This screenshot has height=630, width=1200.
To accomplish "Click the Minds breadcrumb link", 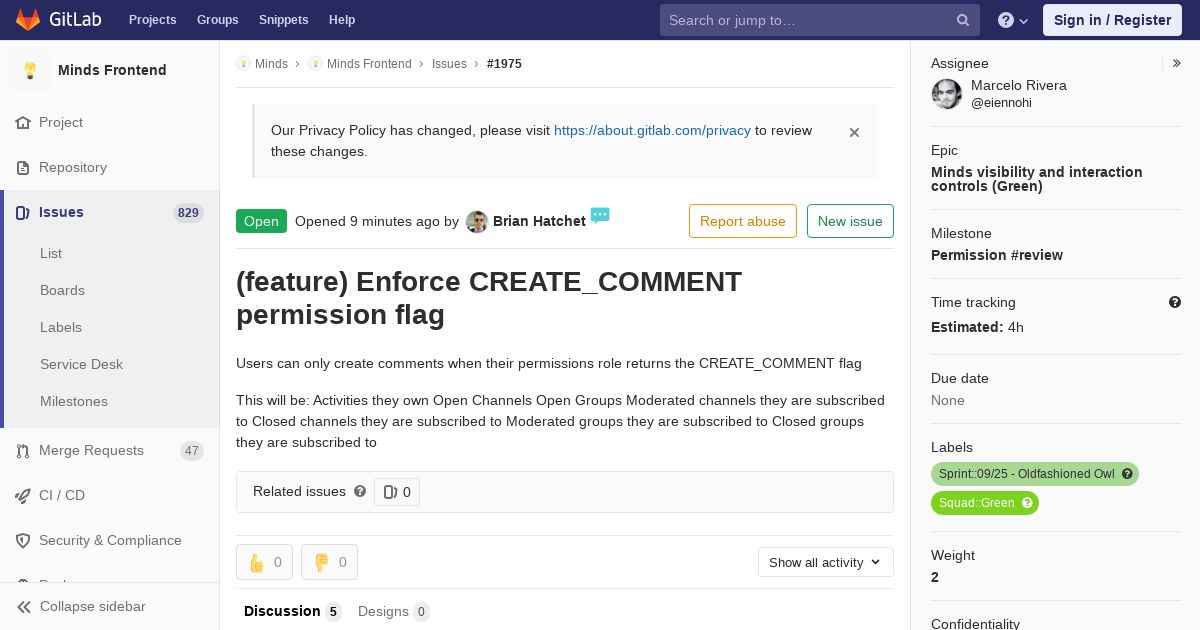I will coord(271,64).
